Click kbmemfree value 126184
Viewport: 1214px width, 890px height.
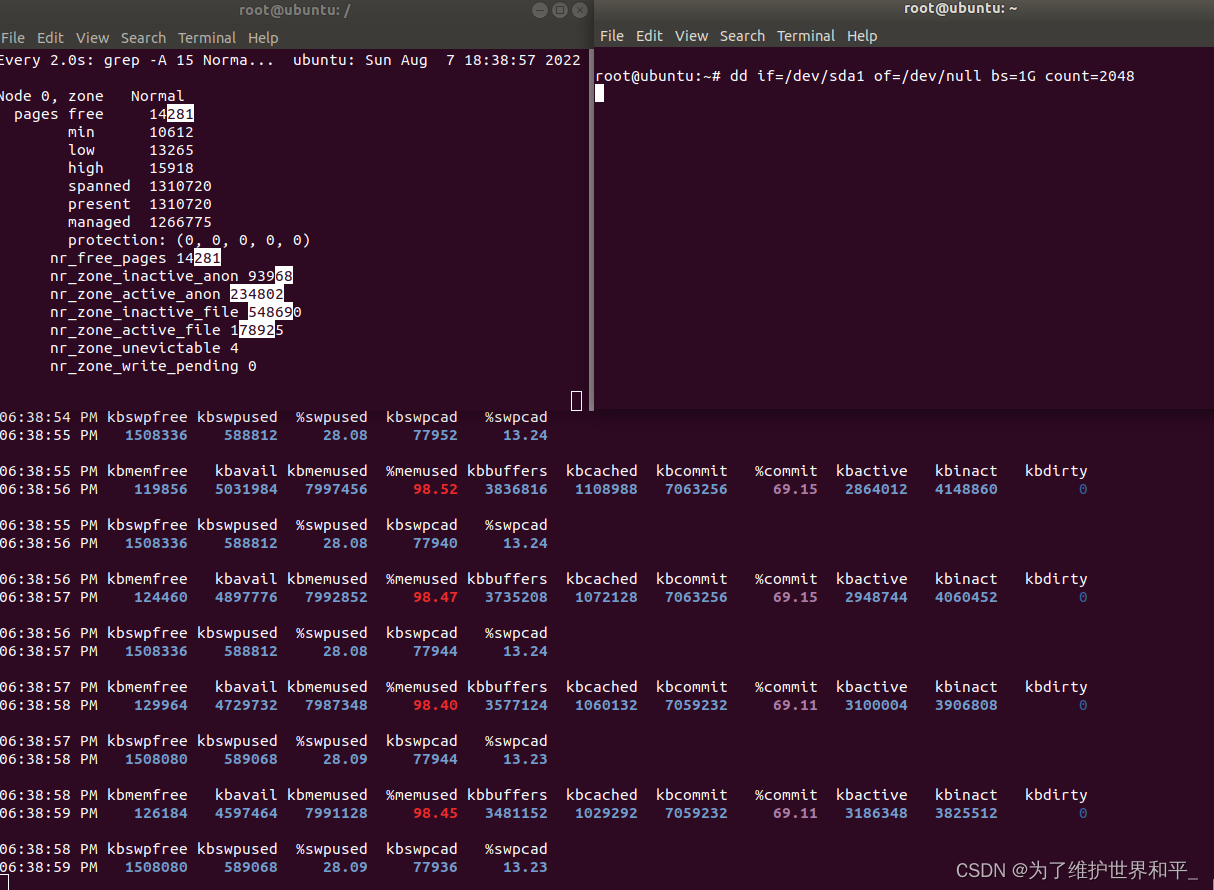tap(160, 813)
